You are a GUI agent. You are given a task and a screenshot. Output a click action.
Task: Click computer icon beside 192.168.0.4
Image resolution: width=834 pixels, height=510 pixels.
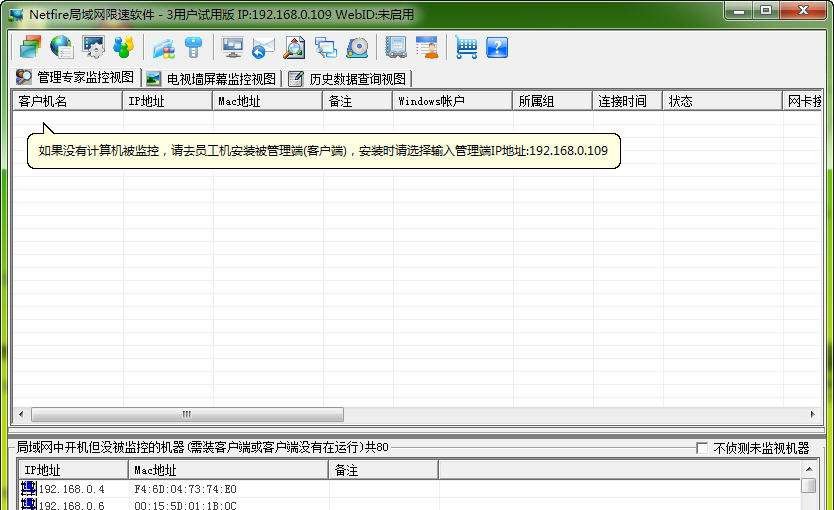tap(29, 488)
